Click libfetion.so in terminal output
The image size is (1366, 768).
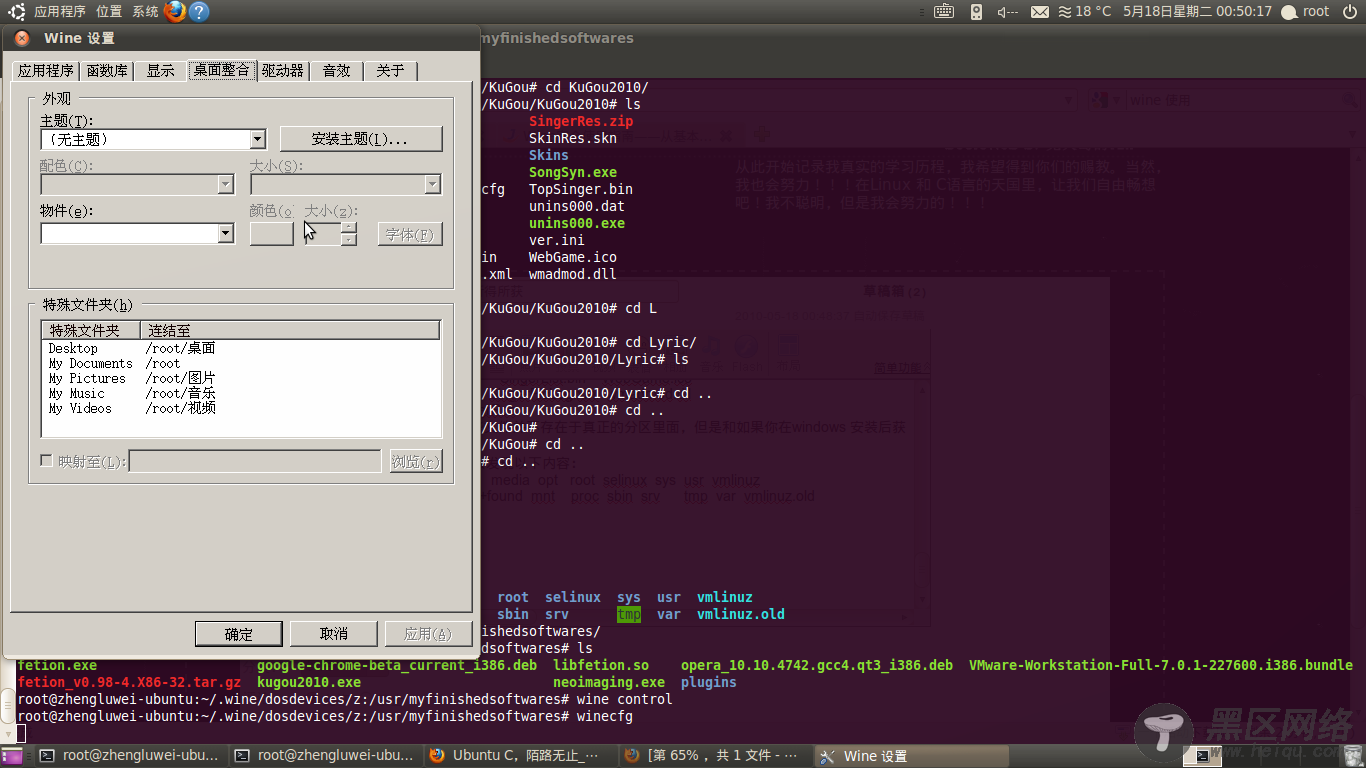point(601,665)
